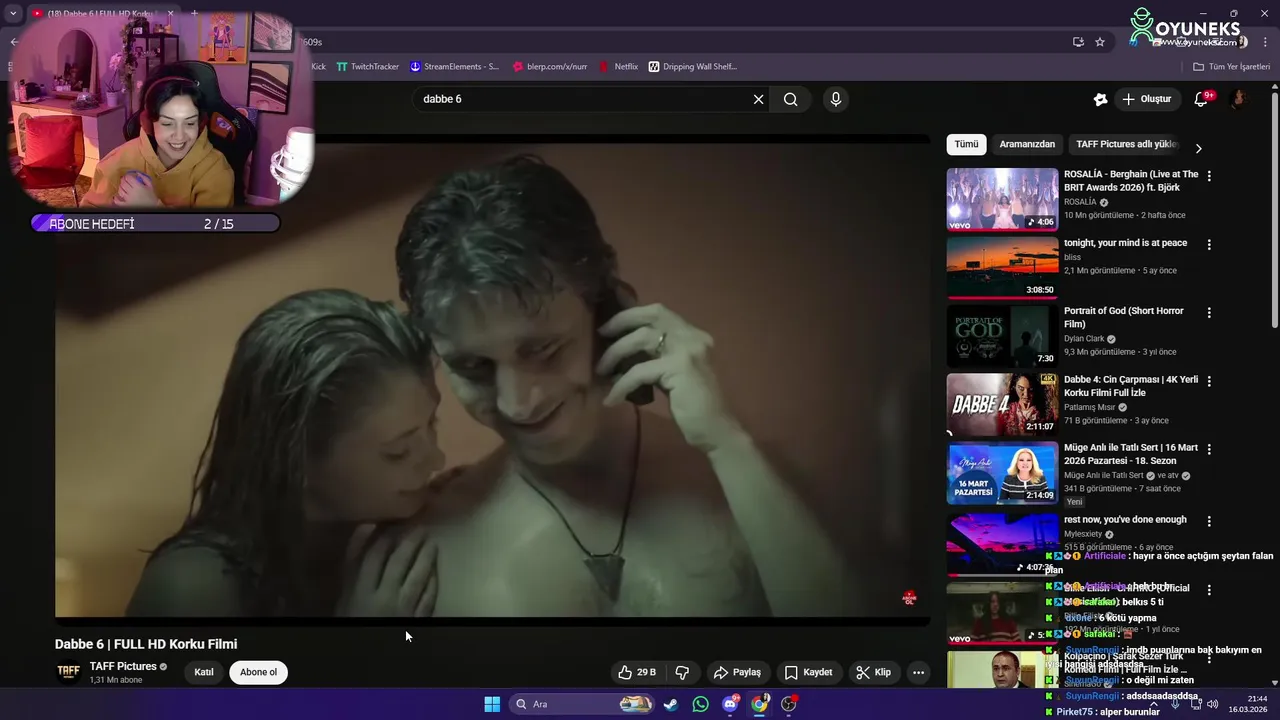Click the TAFF Pictures channel avatar

(68, 672)
